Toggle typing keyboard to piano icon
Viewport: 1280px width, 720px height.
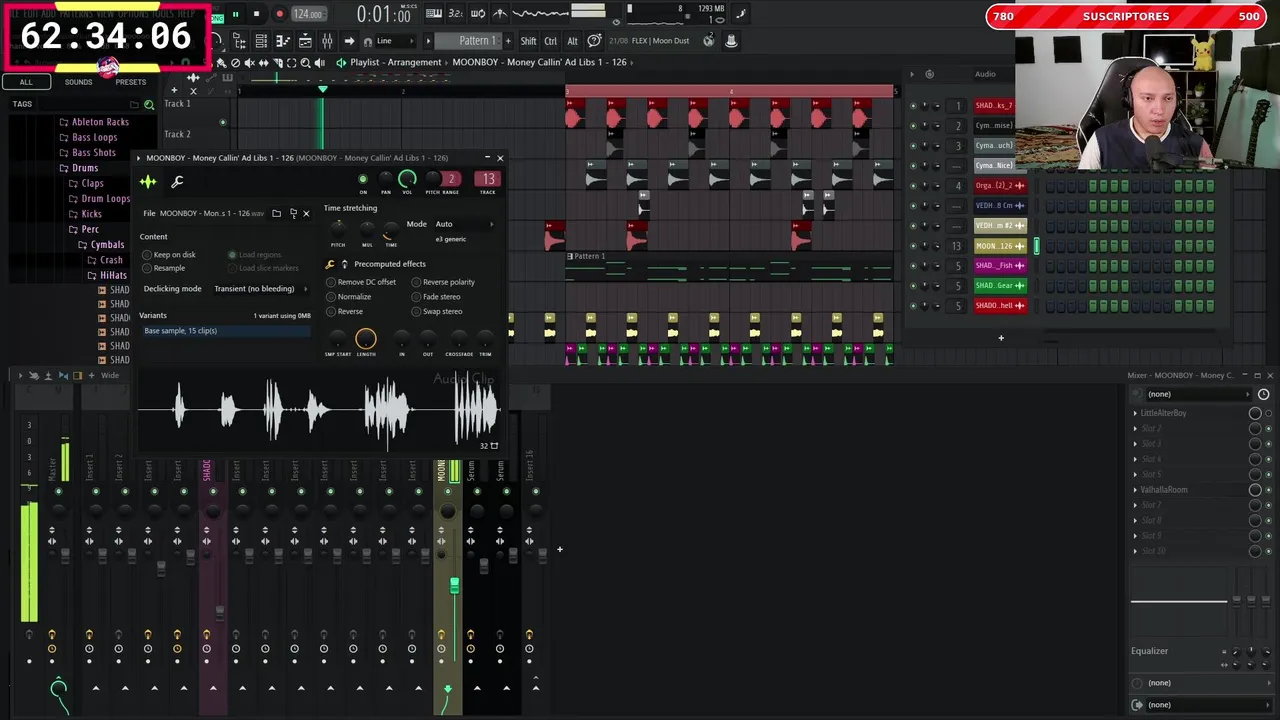tap(434, 14)
